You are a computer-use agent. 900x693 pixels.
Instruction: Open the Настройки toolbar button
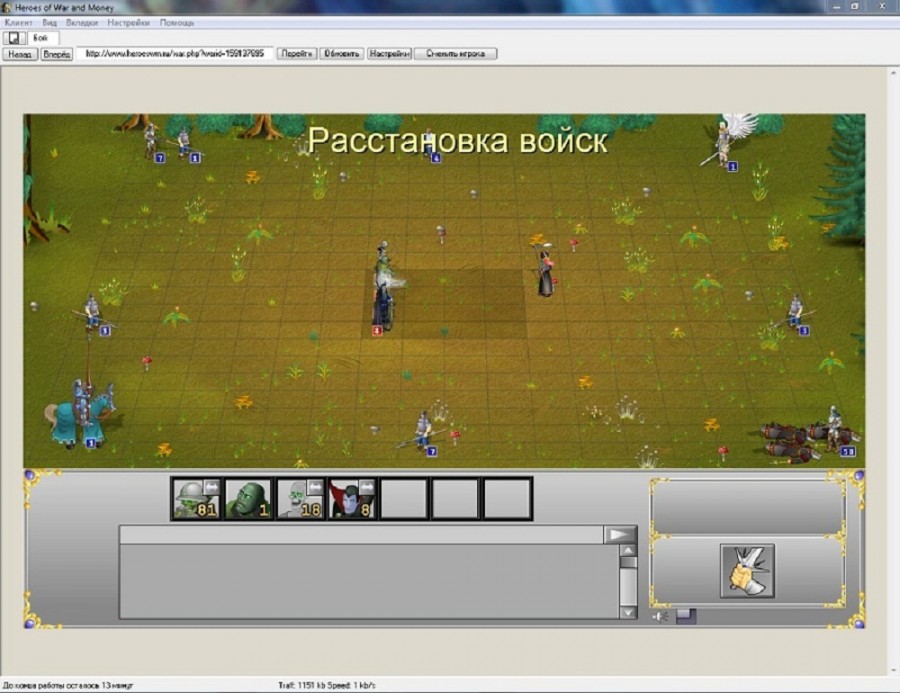[389, 53]
